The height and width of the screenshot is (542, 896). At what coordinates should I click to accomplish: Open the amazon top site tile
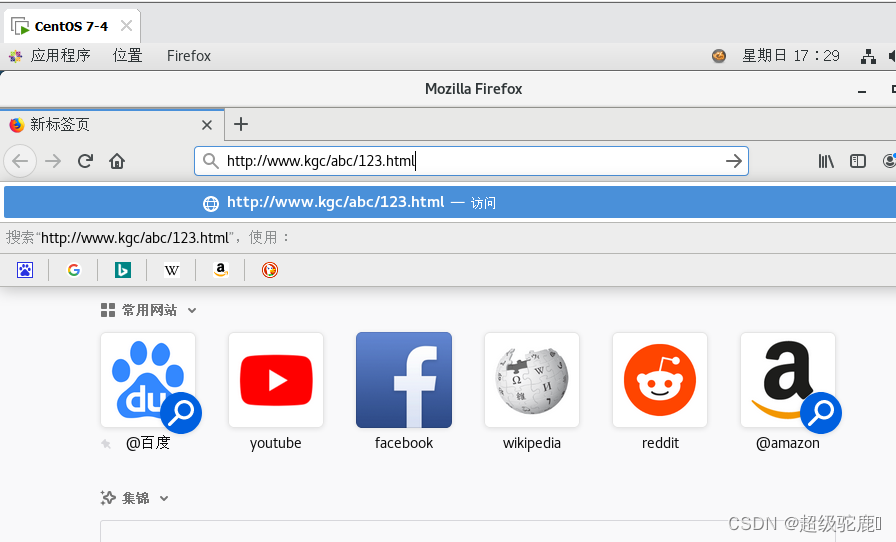[x=788, y=380]
